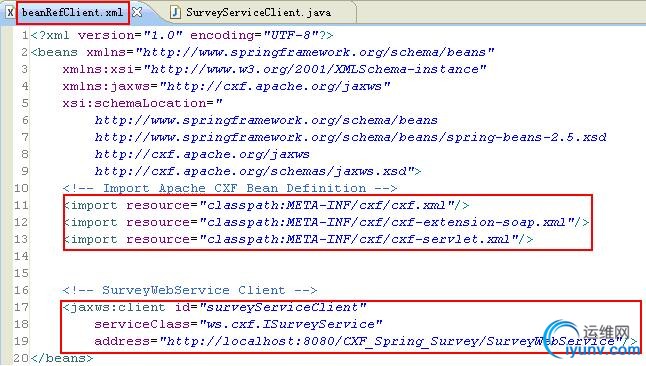Click the xmlns:xsi attribute line
Image resolution: width=646 pixels, height=366 pixels.
click(274, 69)
